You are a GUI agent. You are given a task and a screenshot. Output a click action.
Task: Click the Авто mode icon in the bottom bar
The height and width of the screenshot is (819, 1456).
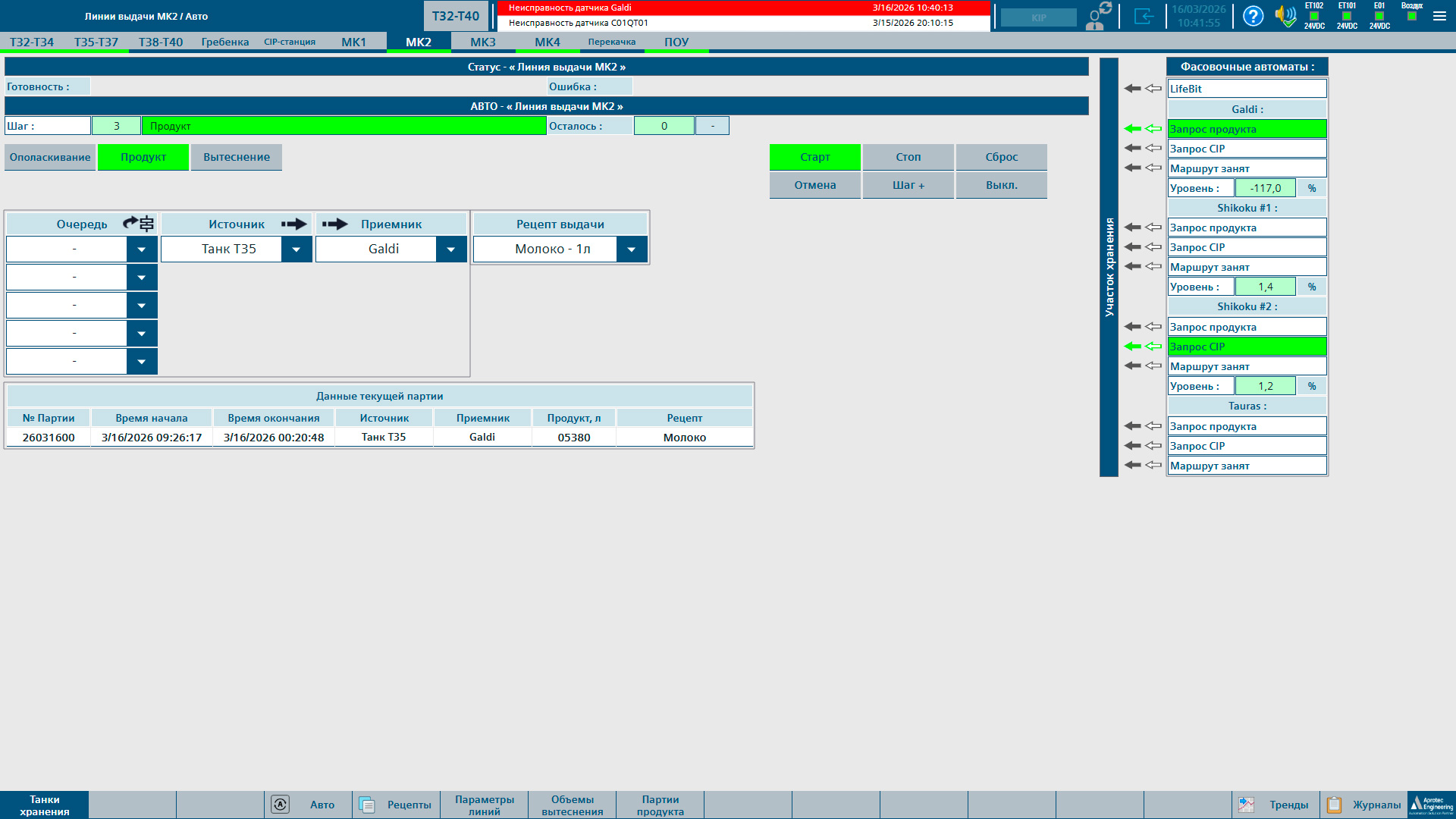(280, 805)
